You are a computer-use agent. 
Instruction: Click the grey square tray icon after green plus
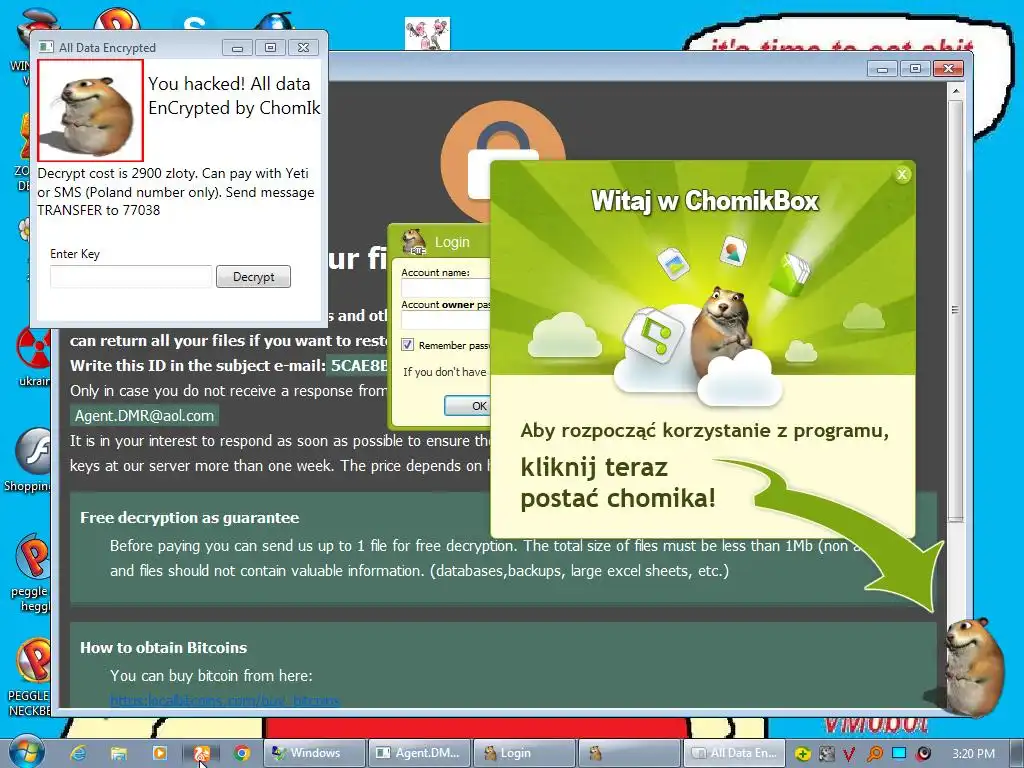827,754
